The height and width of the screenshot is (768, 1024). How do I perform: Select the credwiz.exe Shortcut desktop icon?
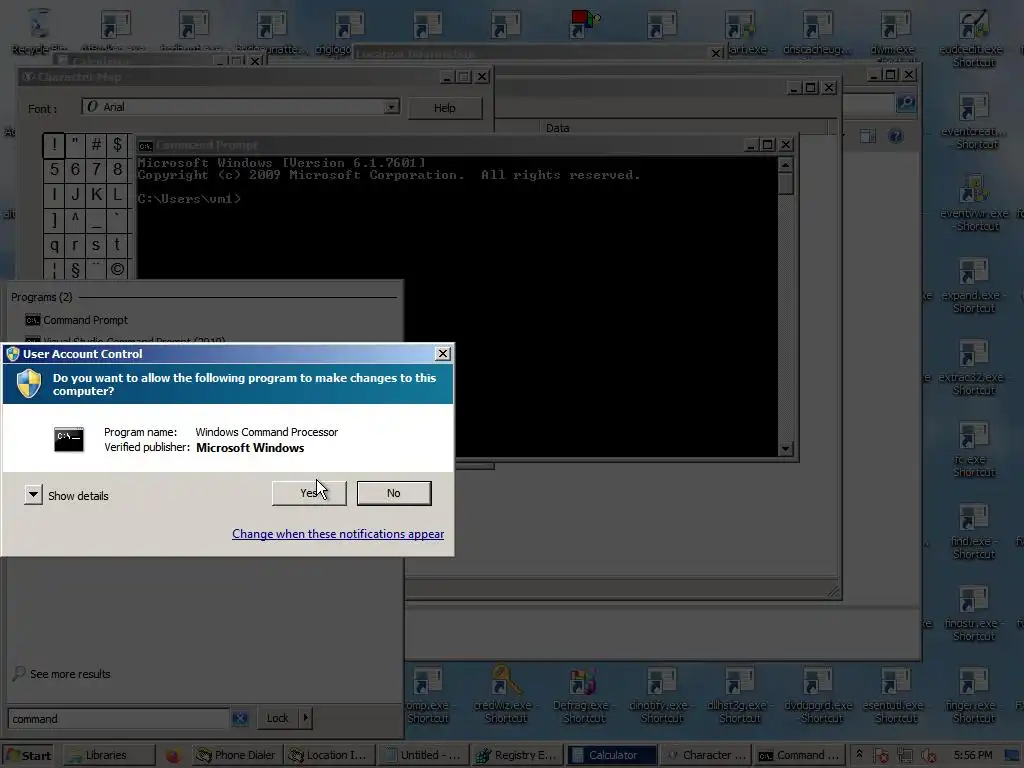coord(505,695)
